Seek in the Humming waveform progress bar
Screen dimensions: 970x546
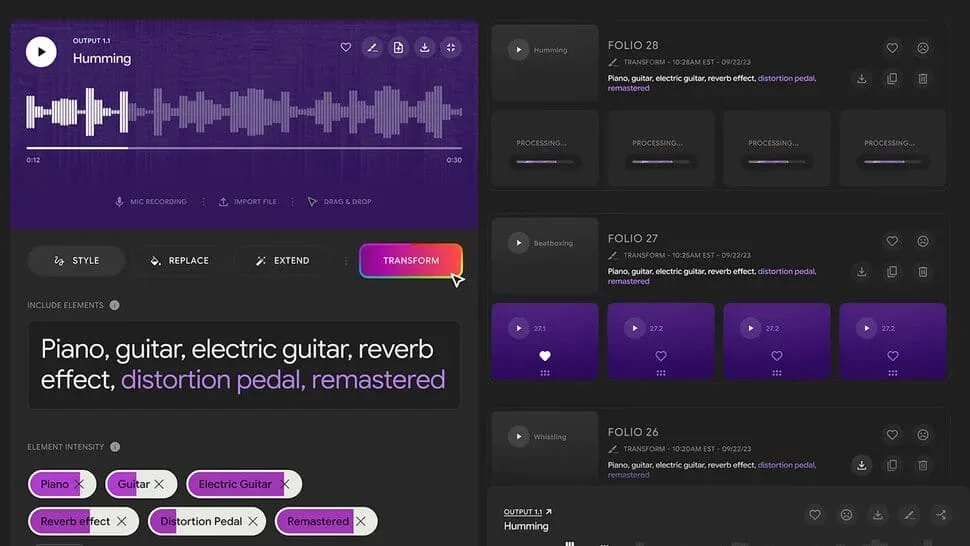pyautogui.click(x=244, y=148)
